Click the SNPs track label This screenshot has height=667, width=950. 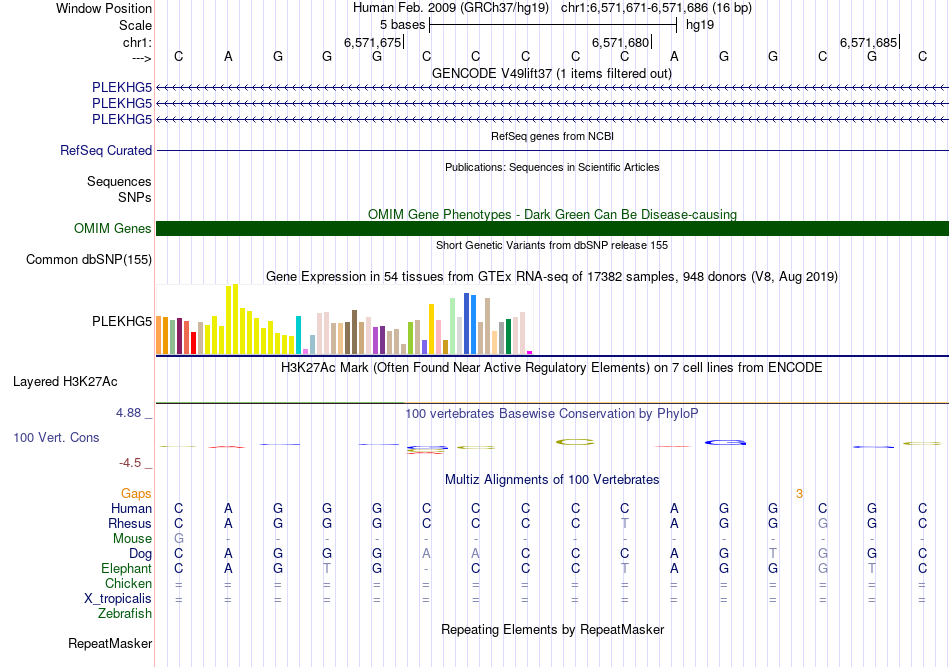[x=135, y=197]
